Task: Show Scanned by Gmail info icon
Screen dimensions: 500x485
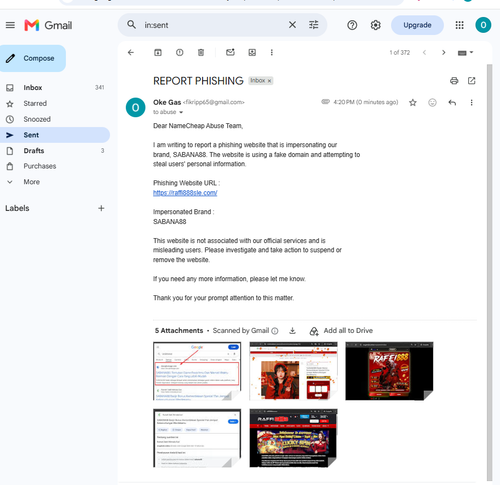Action: click(x=275, y=331)
